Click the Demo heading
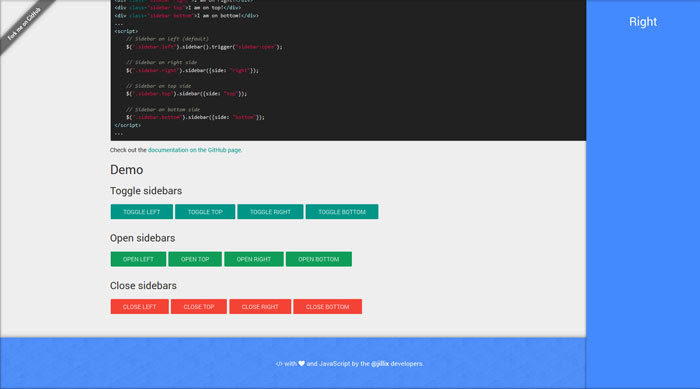The image size is (700, 389). click(x=126, y=170)
